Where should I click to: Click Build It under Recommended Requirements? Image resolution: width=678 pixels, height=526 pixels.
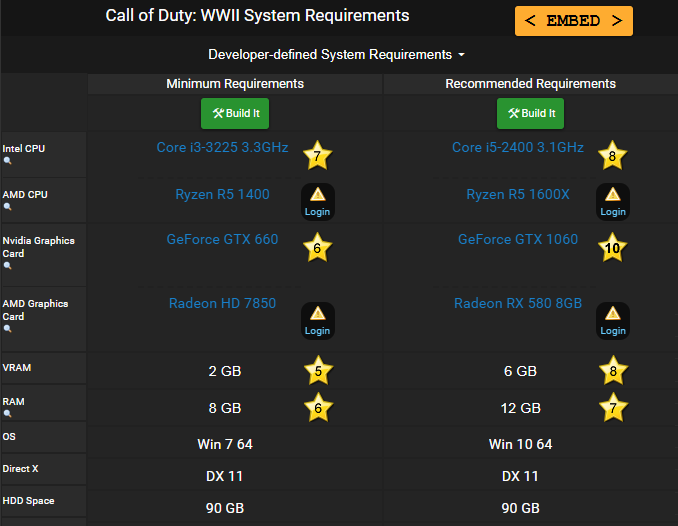click(x=531, y=113)
